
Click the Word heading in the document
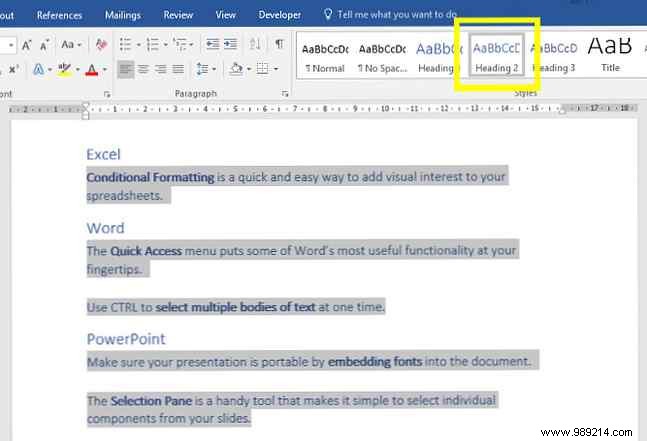[105, 228]
